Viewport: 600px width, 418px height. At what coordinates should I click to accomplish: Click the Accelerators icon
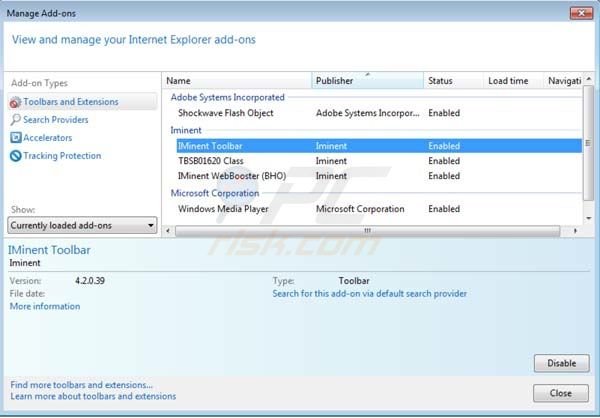(x=15, y=138)
